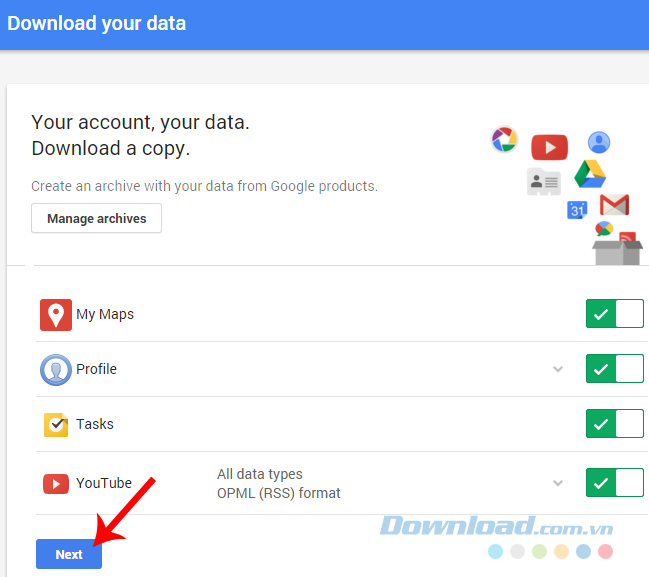This screenshot has width=649, height=577.
Task: Toggle the Profile export switch
Action: tap(615, 368)
